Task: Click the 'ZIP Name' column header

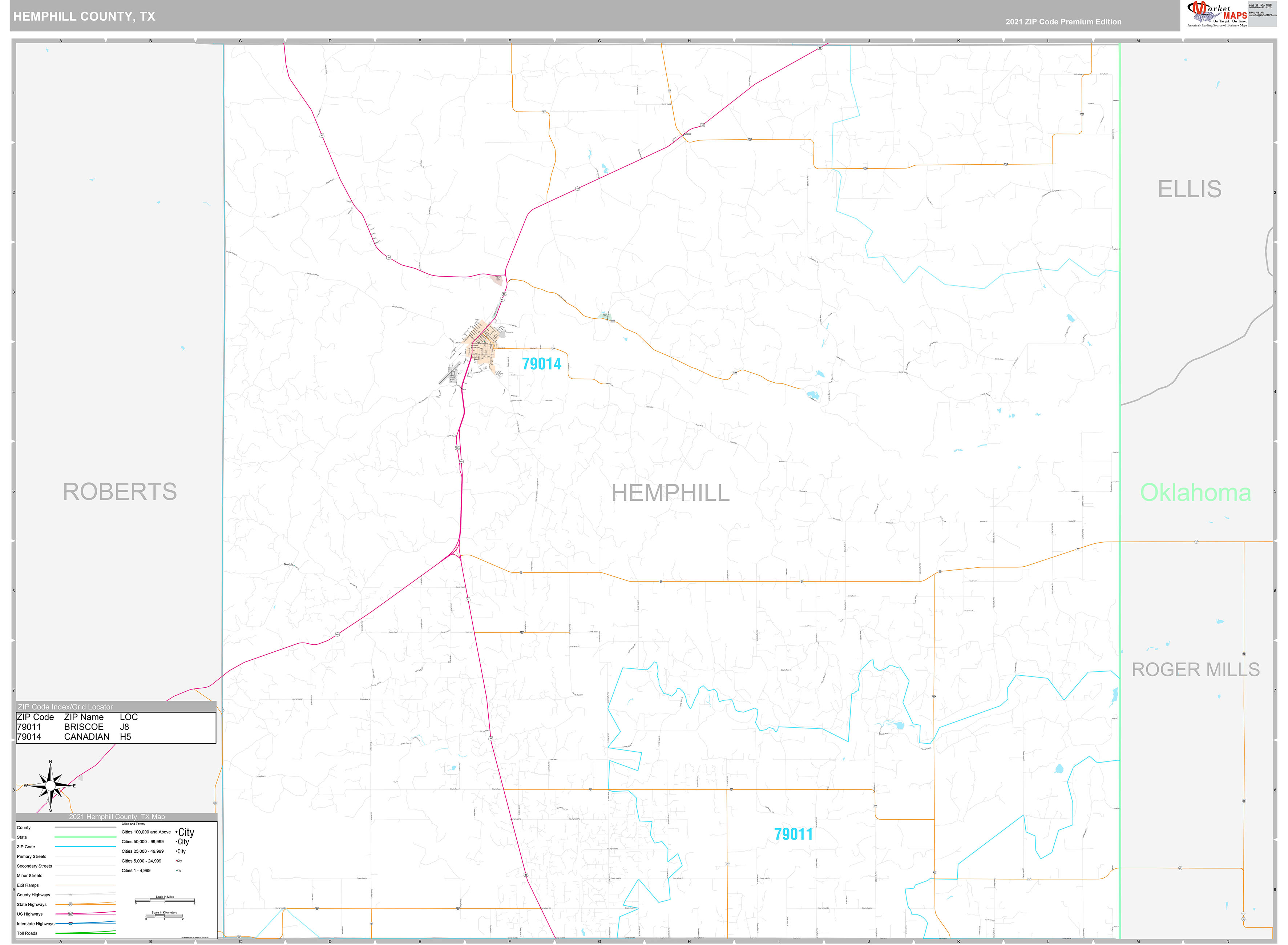Action: tap(84, 717)
